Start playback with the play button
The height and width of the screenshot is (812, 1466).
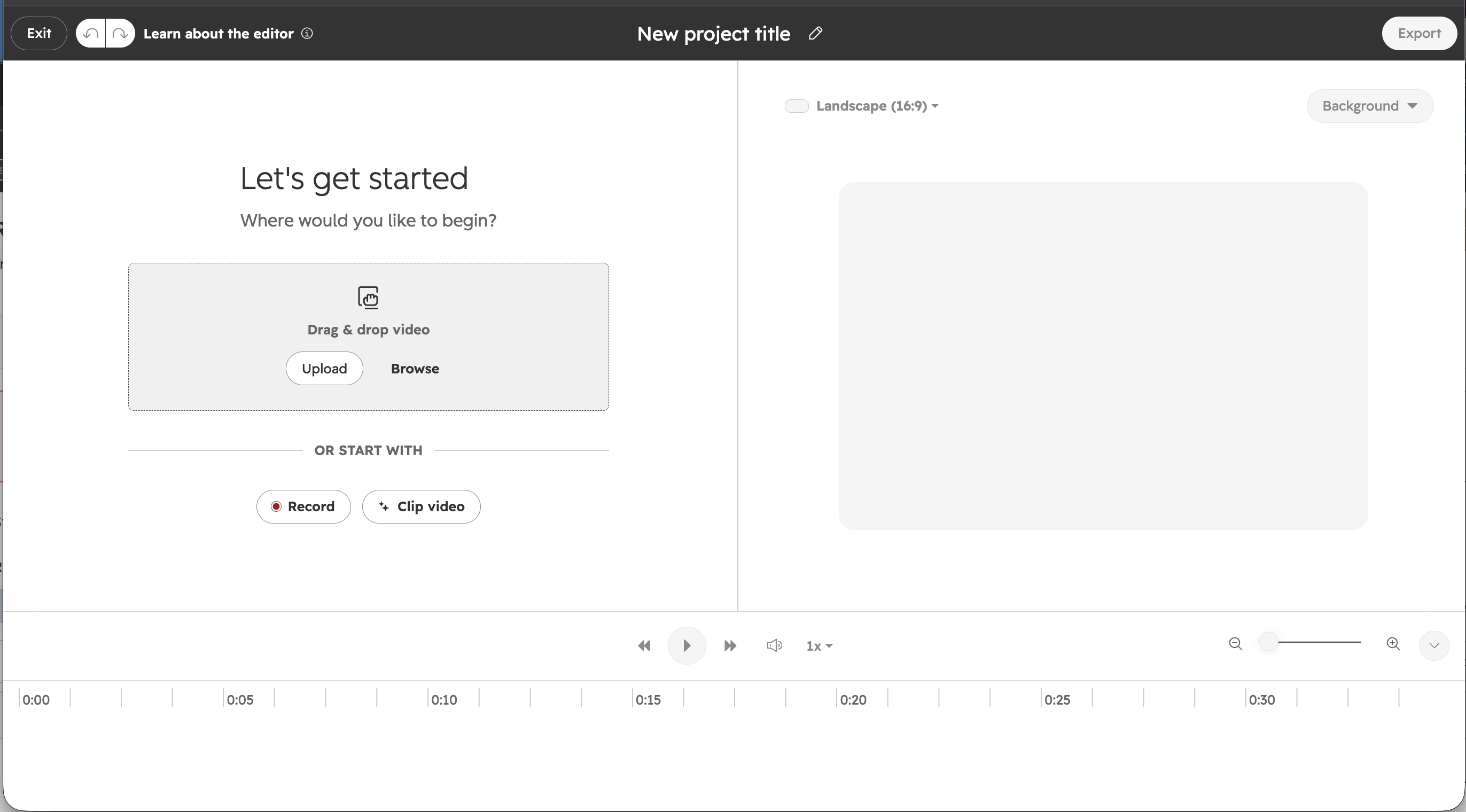click(x=687, y=646)
